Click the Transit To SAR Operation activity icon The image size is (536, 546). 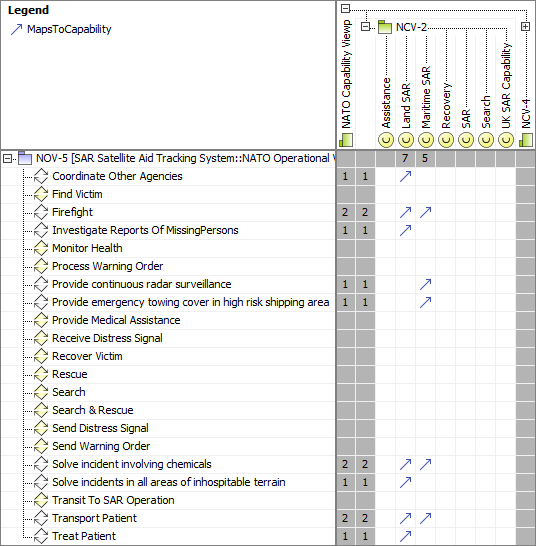coord(41,500)
